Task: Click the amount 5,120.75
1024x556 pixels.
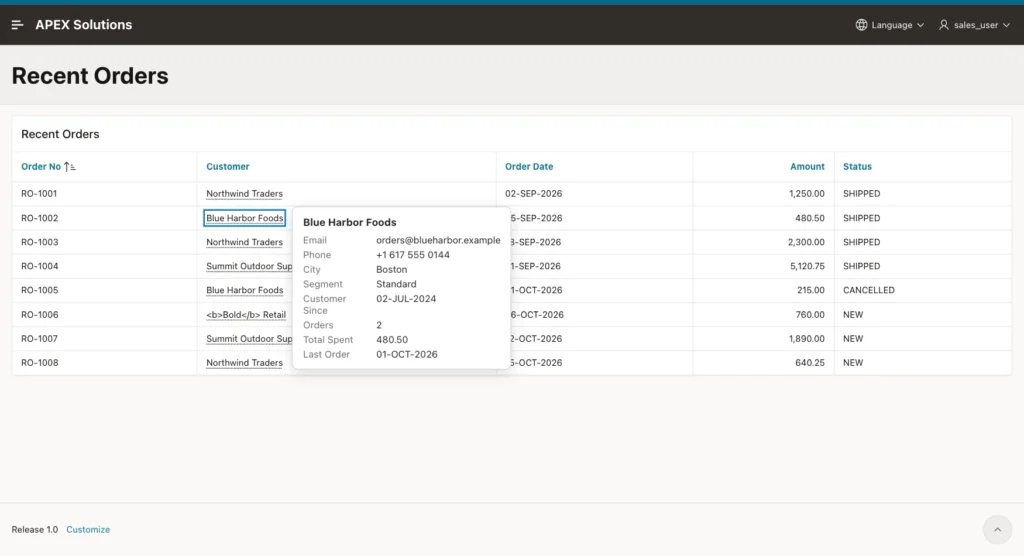Action: point(807,266)
